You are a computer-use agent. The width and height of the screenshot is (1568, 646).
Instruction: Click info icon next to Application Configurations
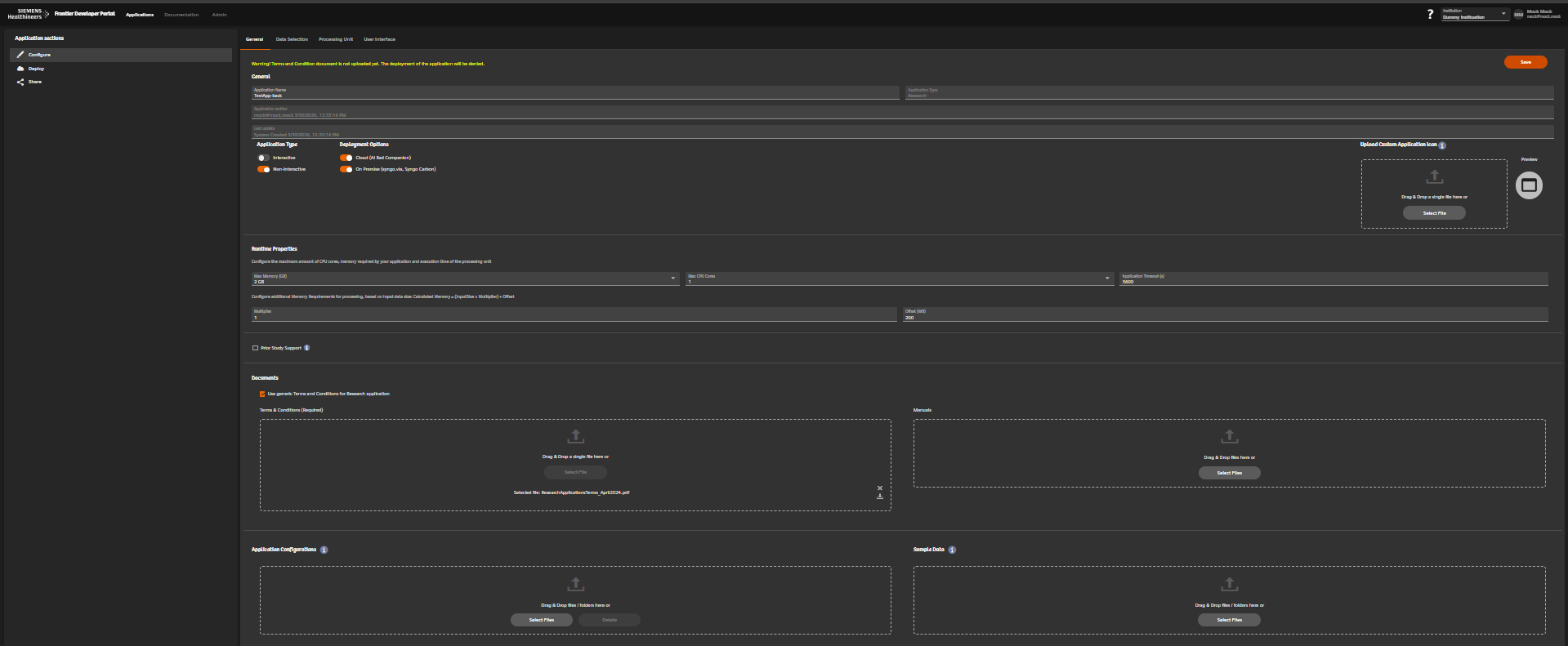pos(324,550)
